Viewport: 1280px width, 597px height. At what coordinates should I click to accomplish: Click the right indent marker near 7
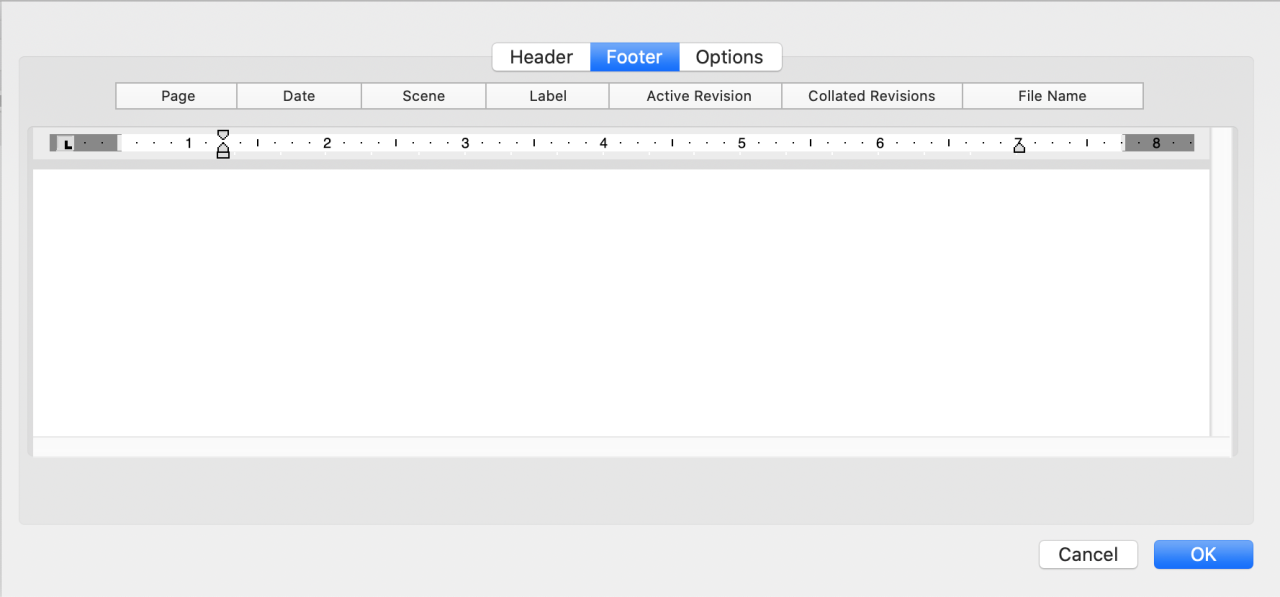[x=1019, y=146]
